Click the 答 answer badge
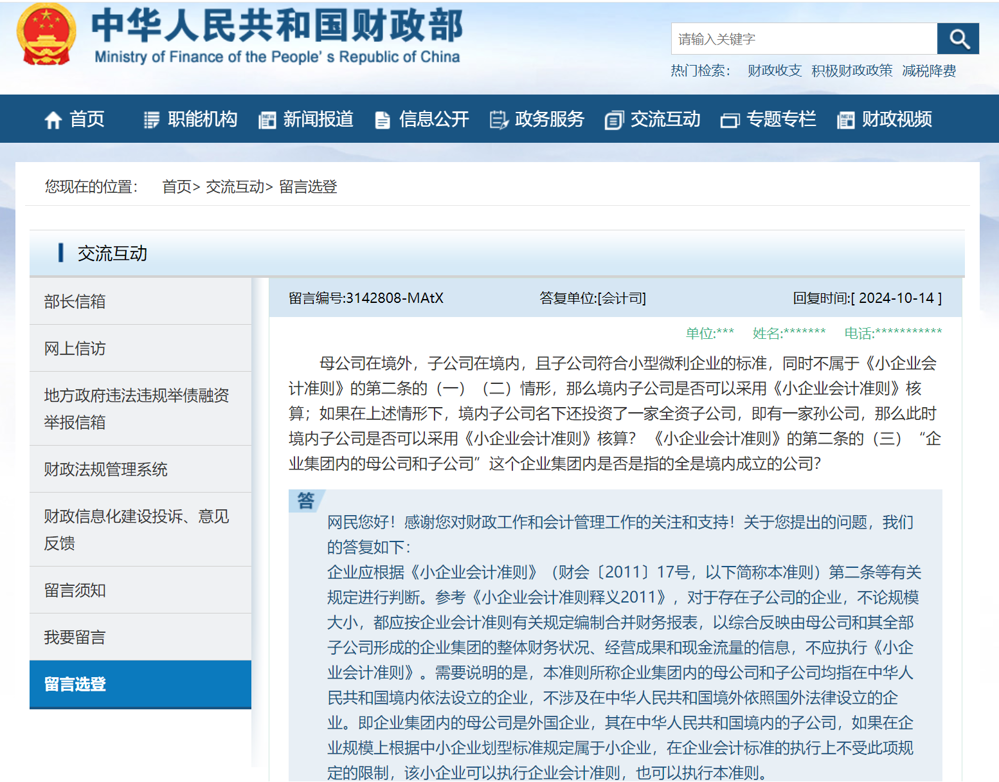This screenshot has height=782, width=999. [x=306, y=501]
